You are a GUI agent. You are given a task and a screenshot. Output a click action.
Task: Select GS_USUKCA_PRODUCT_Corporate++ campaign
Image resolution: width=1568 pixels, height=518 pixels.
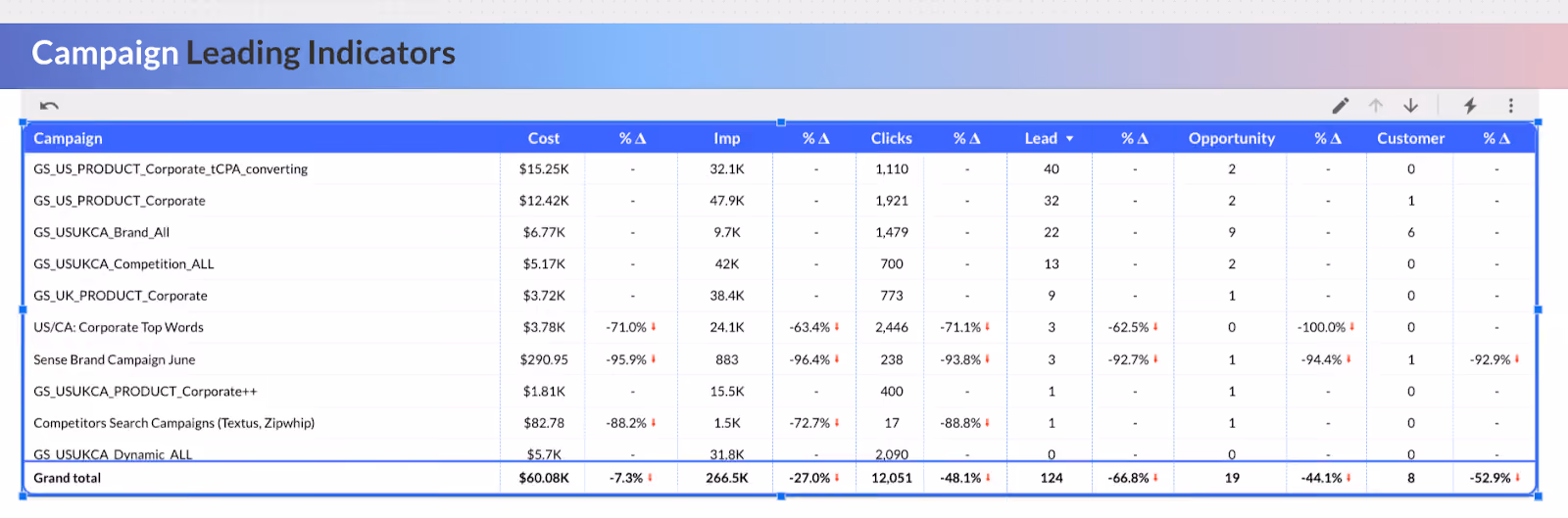click(x=145, y=392)
